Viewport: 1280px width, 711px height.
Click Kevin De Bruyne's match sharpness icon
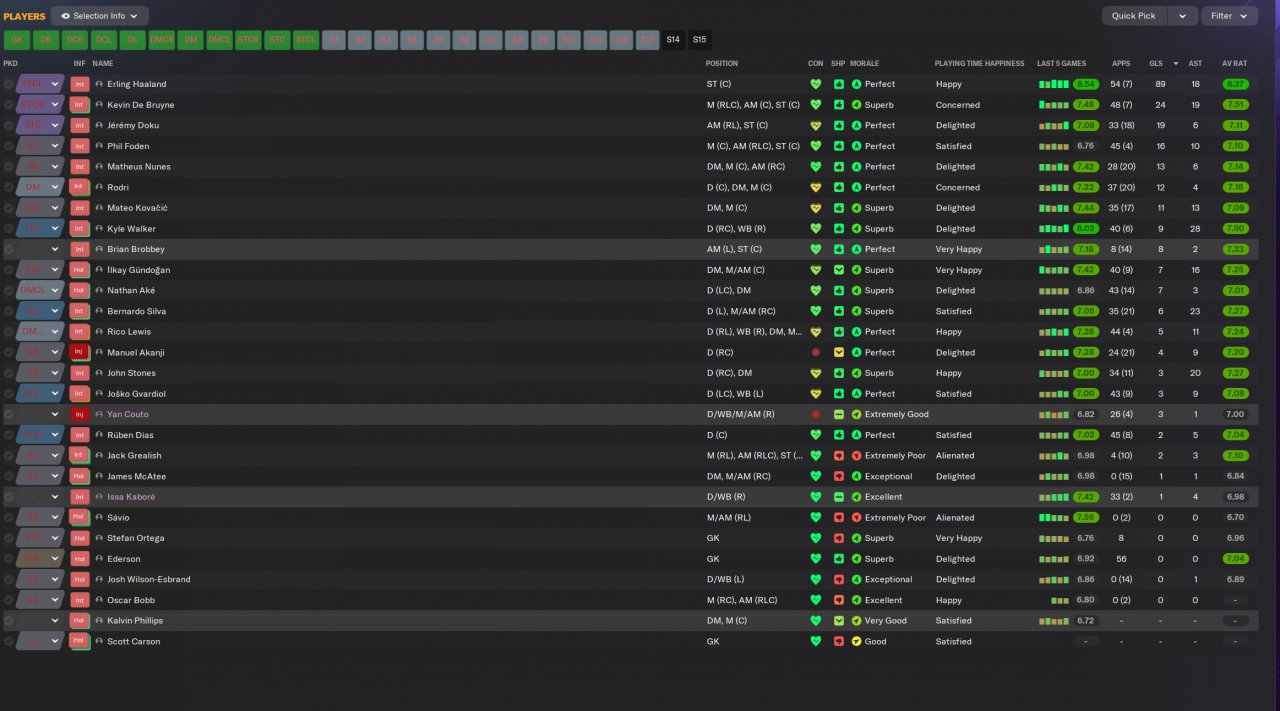point(838,105)
